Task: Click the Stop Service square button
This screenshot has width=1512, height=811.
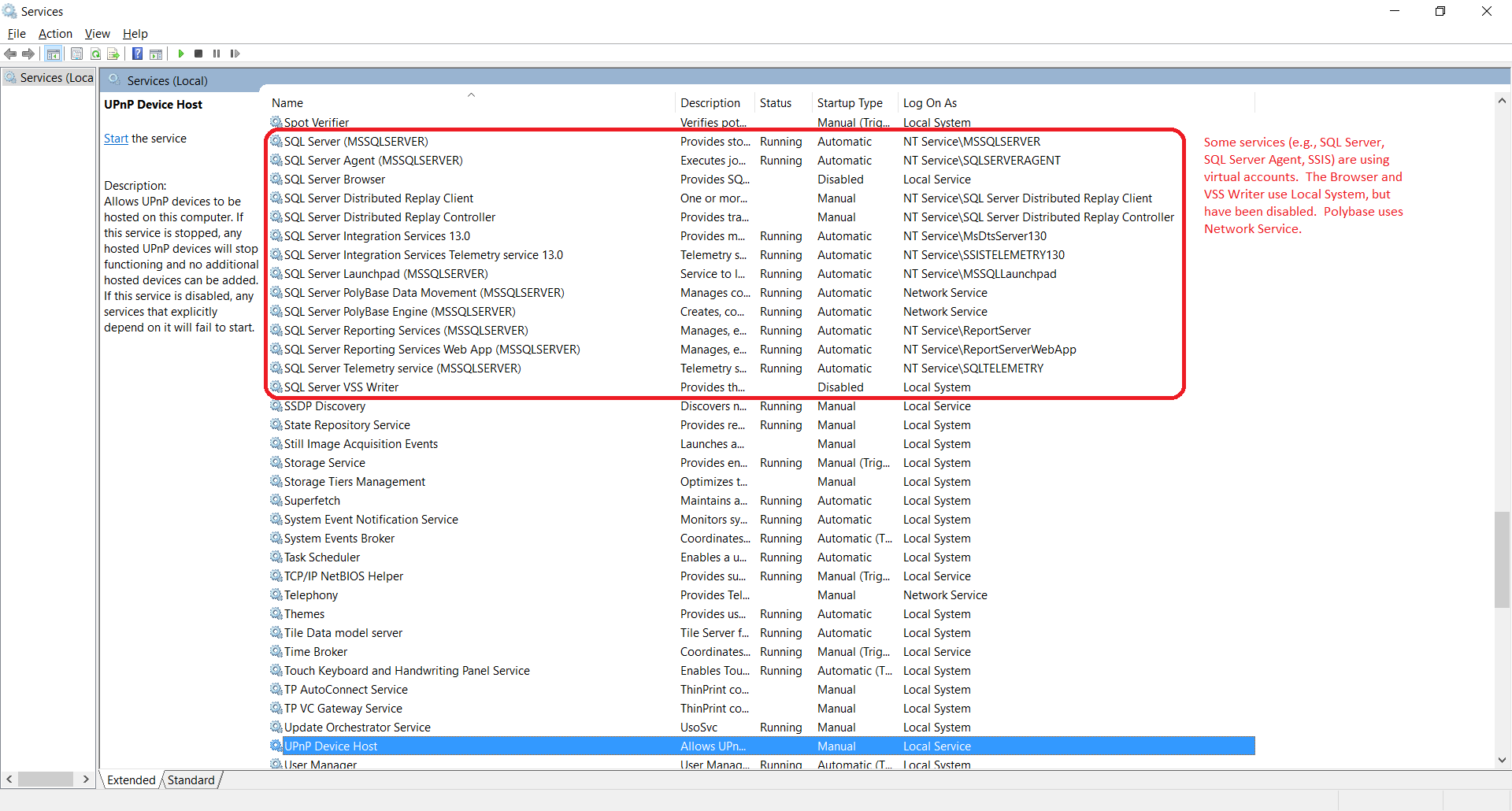Action: pyautogui.click(x=198, y=54)
